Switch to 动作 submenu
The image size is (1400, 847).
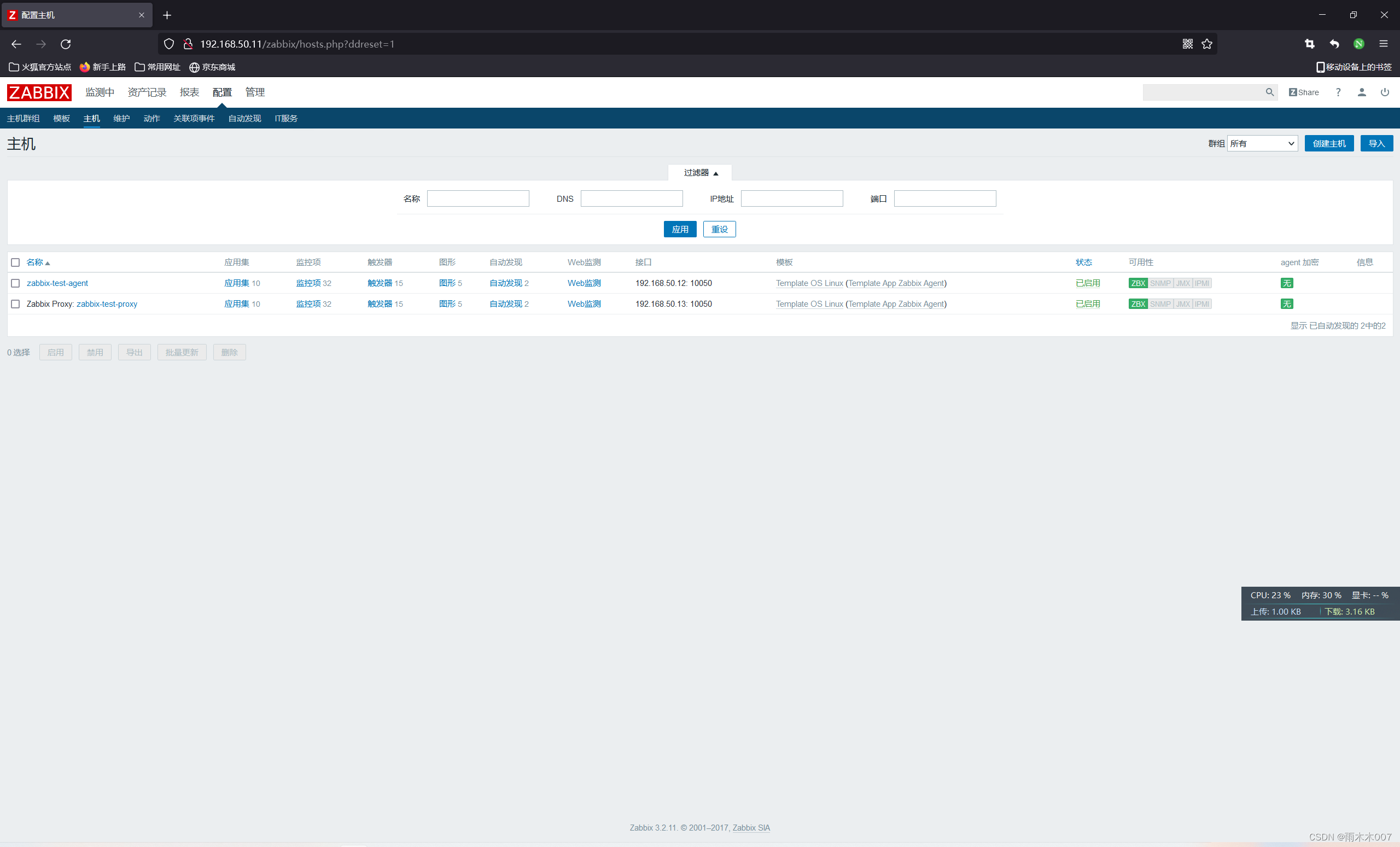151,118
